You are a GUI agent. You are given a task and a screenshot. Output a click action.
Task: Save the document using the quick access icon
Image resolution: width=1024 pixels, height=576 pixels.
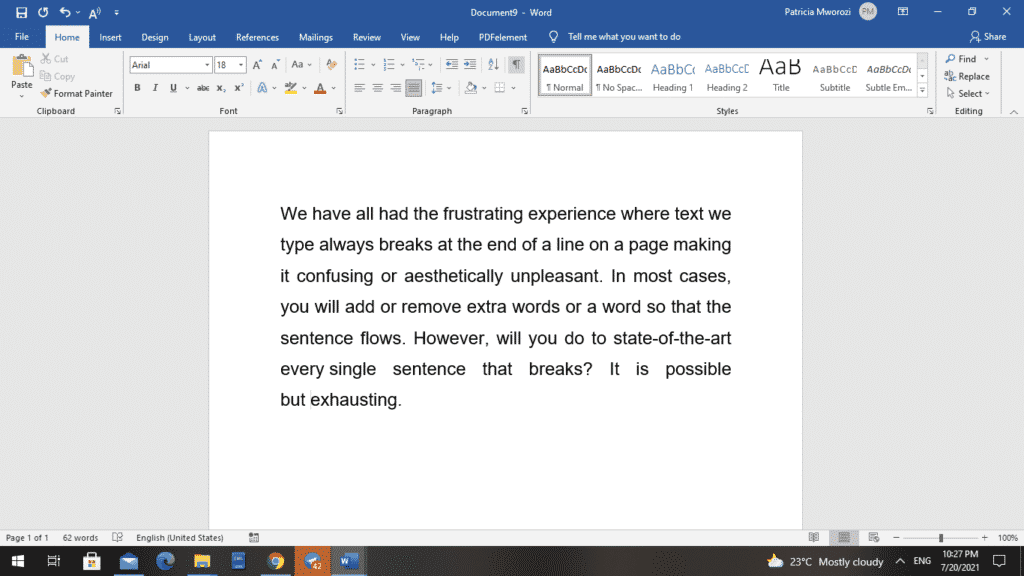pyautogui.click(x=22, y=12)
